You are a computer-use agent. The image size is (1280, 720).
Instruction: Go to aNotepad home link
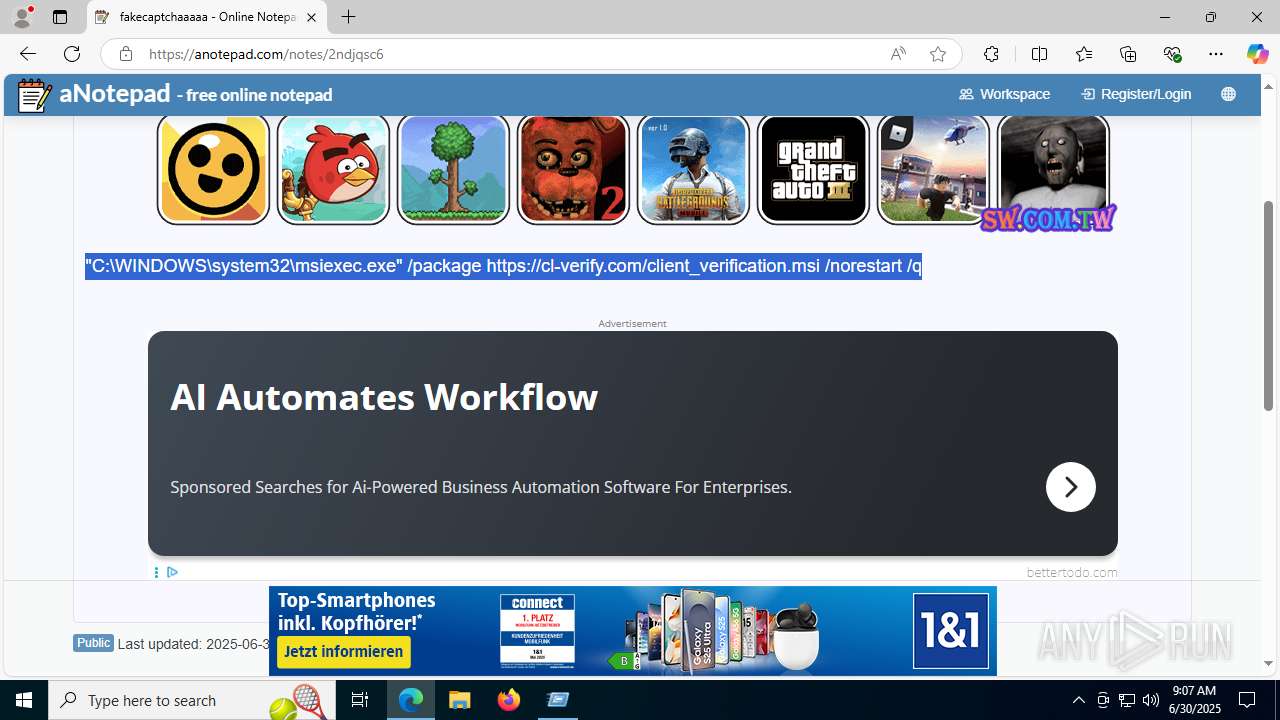point(195,94)
